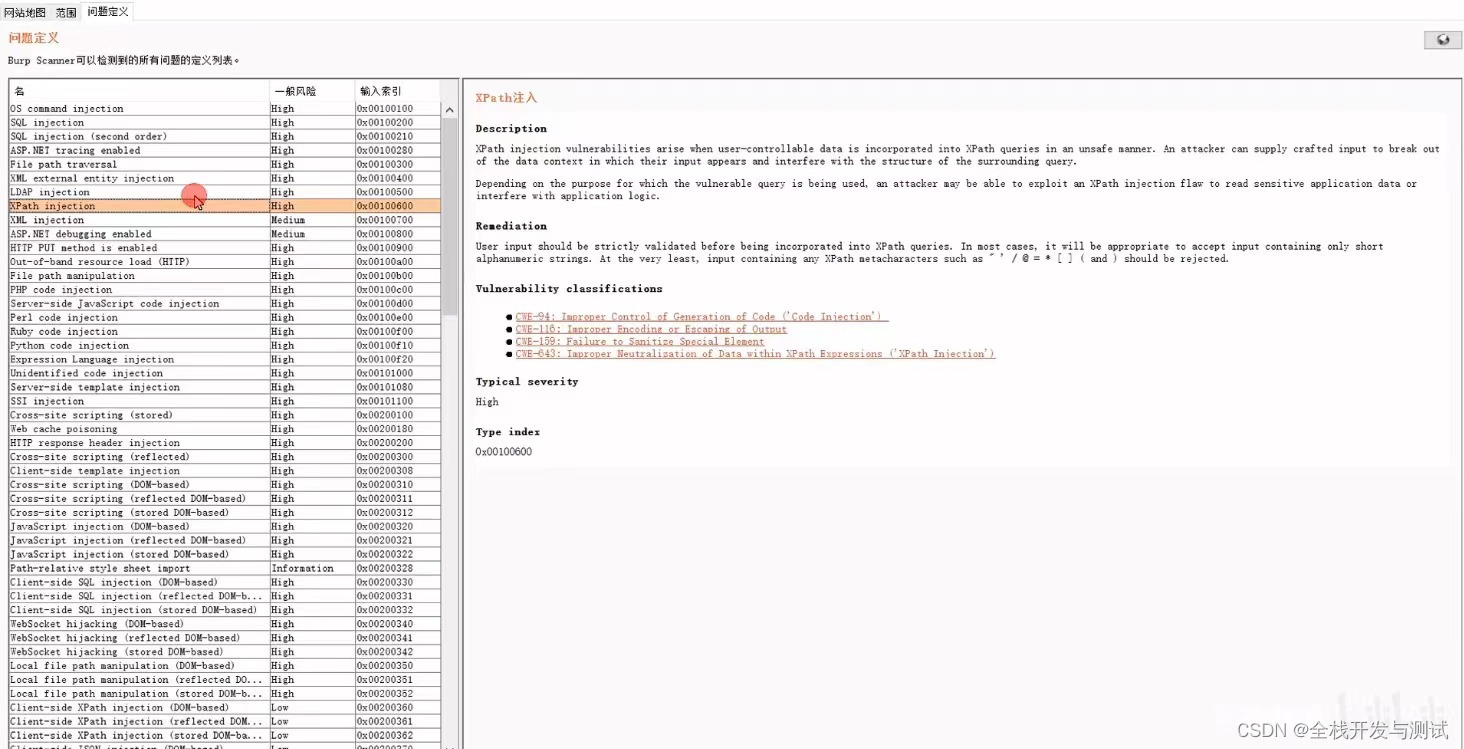Select the 问题定义 tab

pos(107,12)
